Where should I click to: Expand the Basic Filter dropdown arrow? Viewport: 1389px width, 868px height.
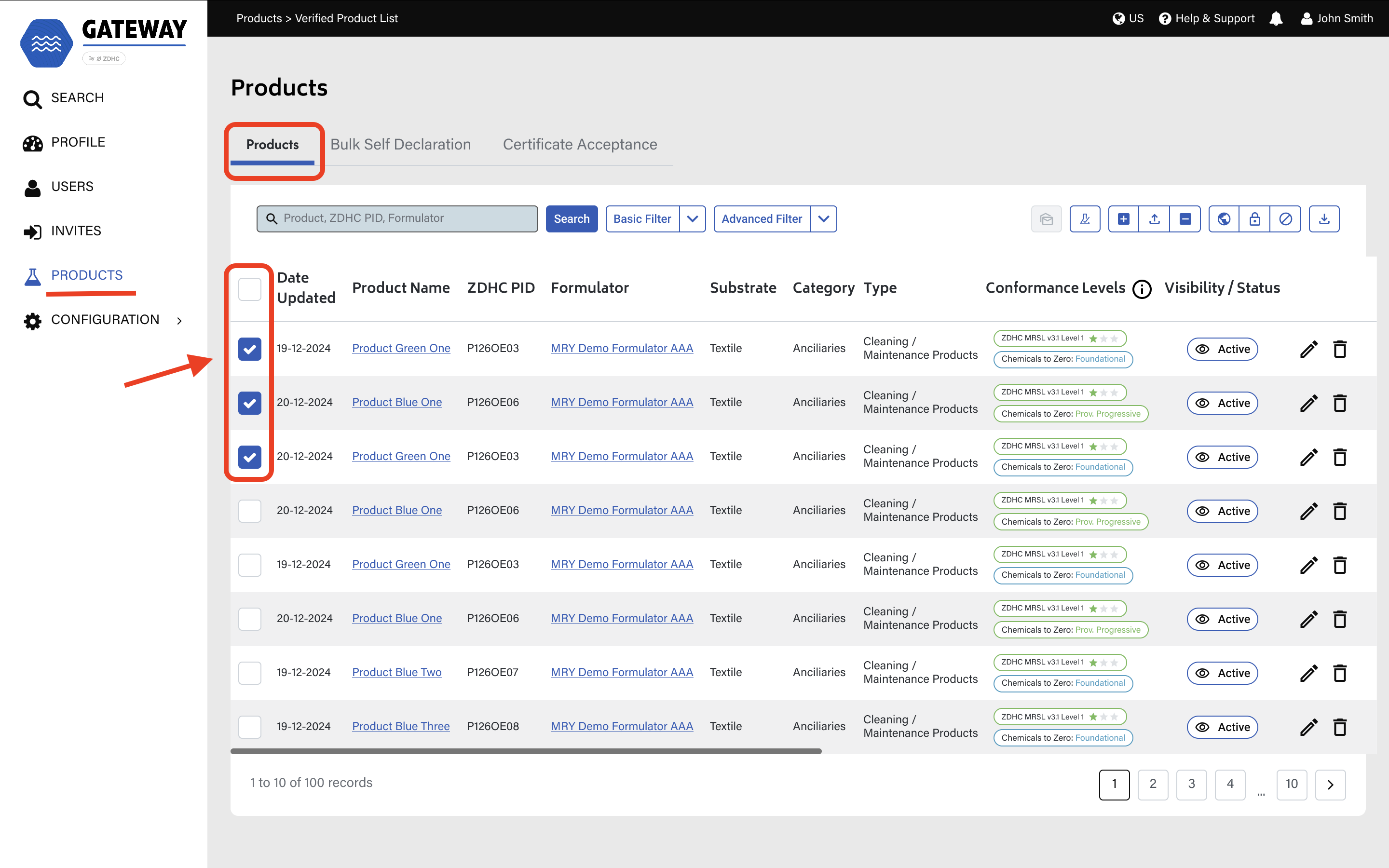[693, 219]
